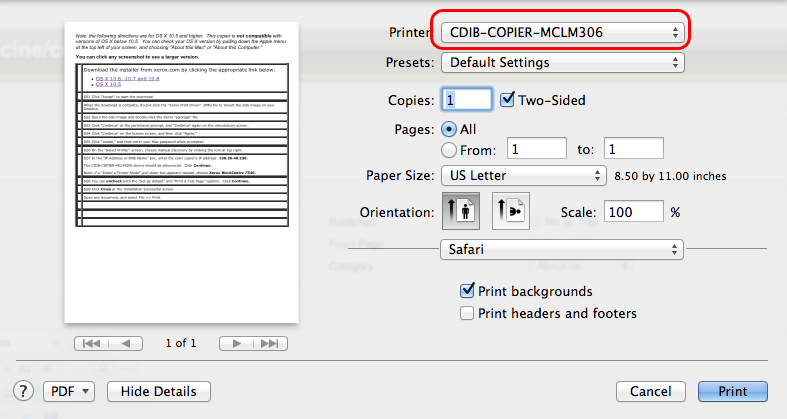Select the From page range radio button
The height and width of the screenshot is (419, 787).
point(448,149)
